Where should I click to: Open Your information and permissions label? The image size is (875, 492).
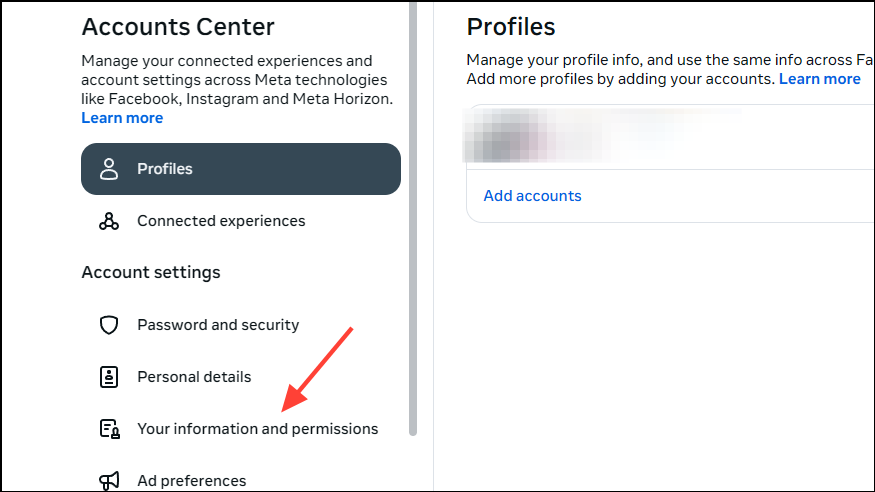(x=257, y=429)
